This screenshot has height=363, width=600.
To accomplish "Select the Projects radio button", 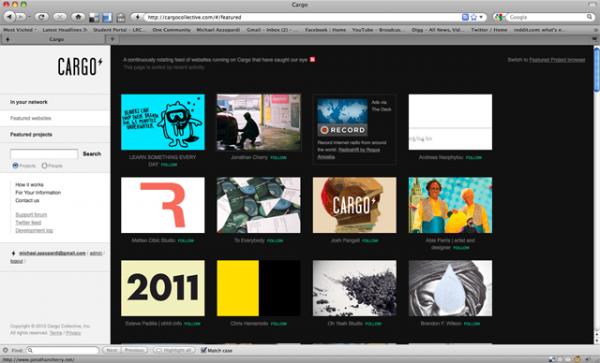I will pyautogui.click(x=15, y=166).
